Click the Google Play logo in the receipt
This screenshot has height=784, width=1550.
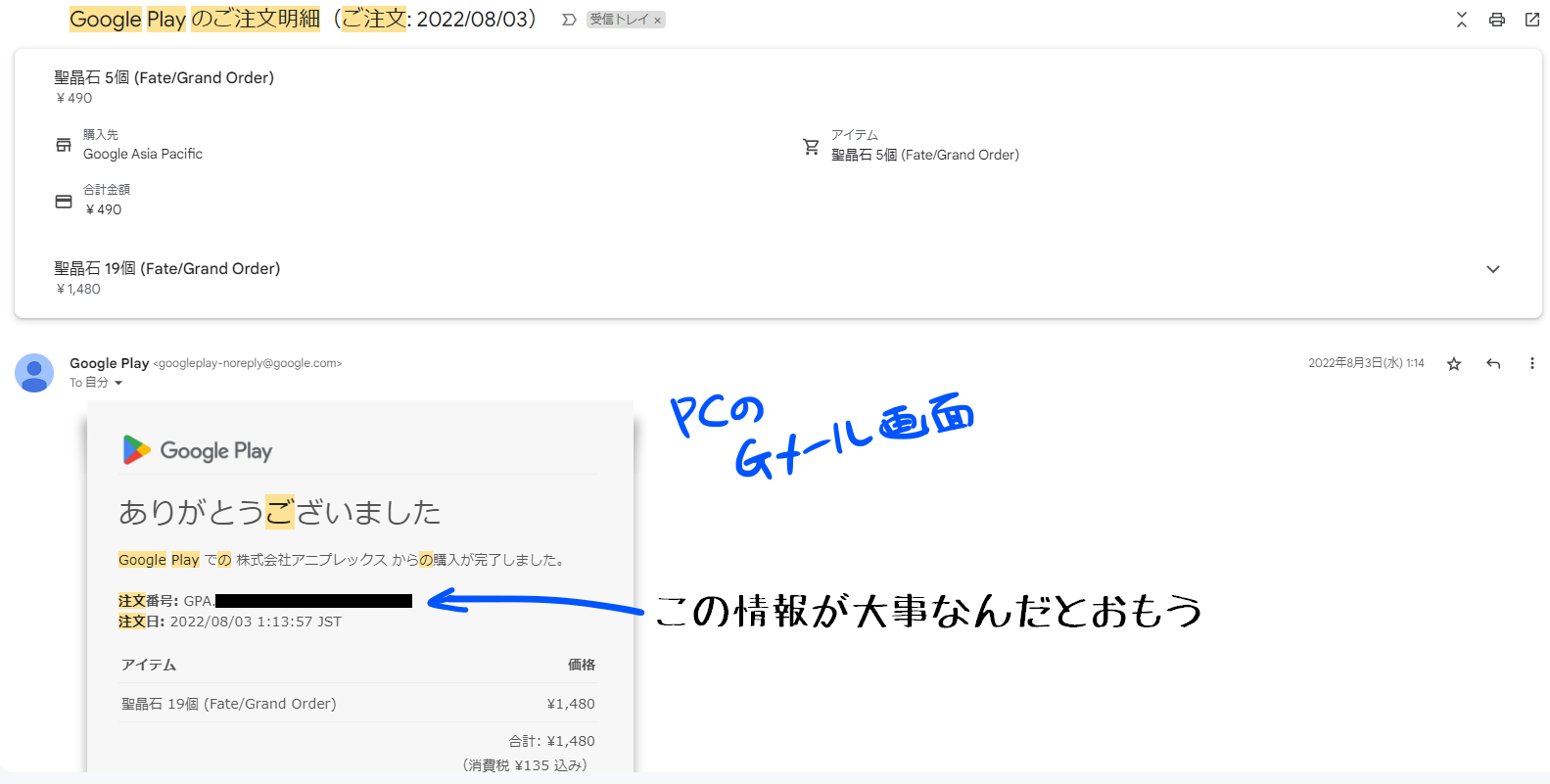pyautogui.click(x=198, y=450)
